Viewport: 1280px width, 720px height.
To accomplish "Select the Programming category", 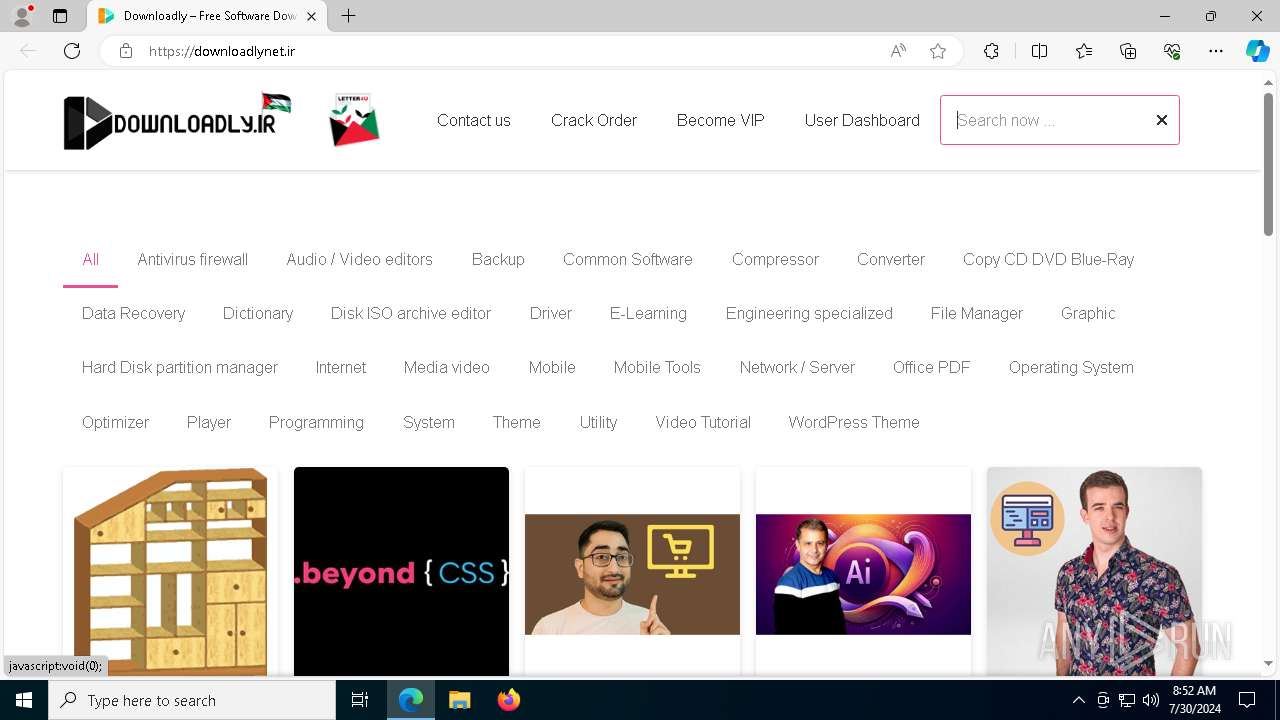I will click(316, 422).
